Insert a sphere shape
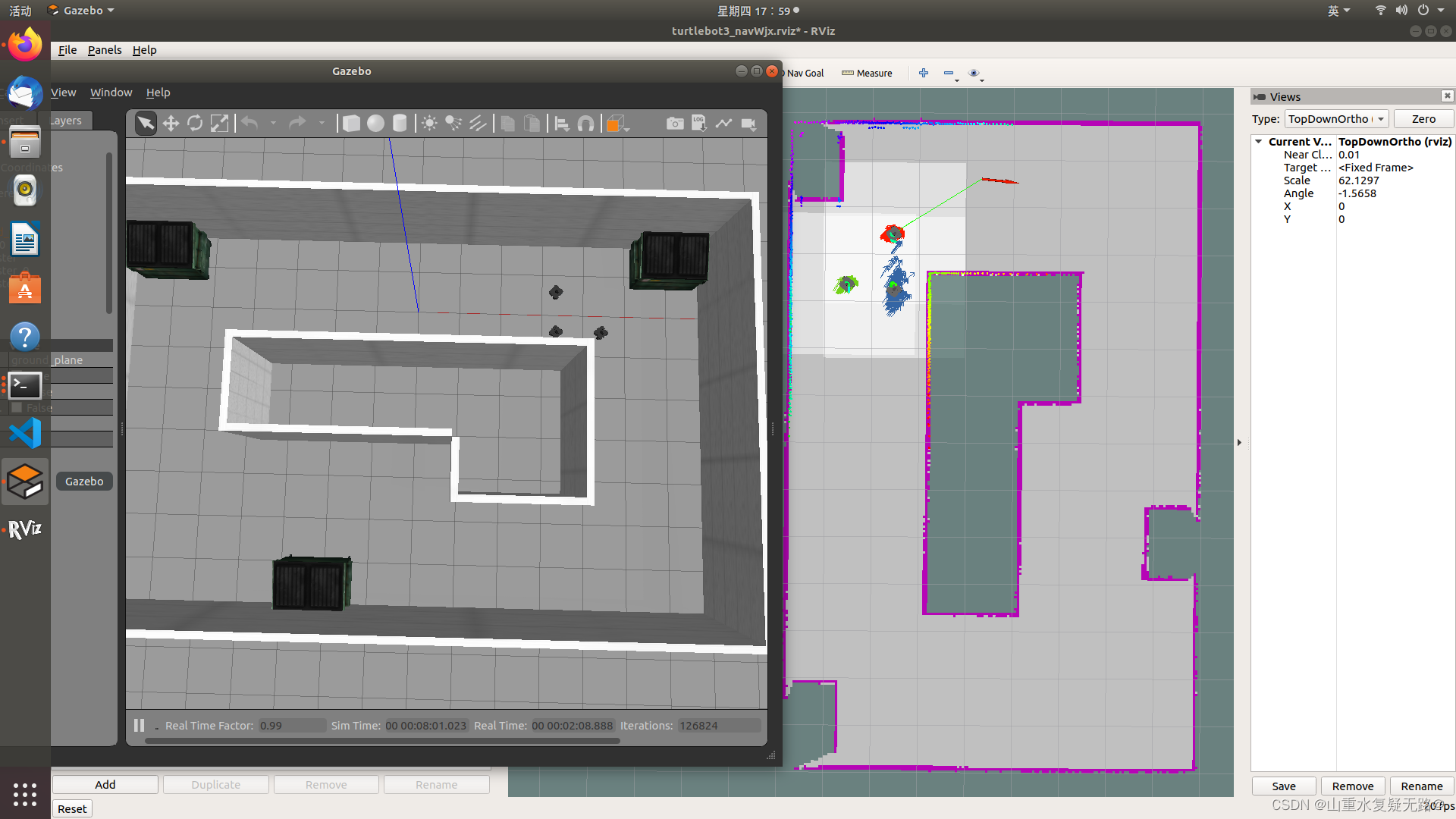The width and height of the screenshot is (1456, 819). (375, 124)
